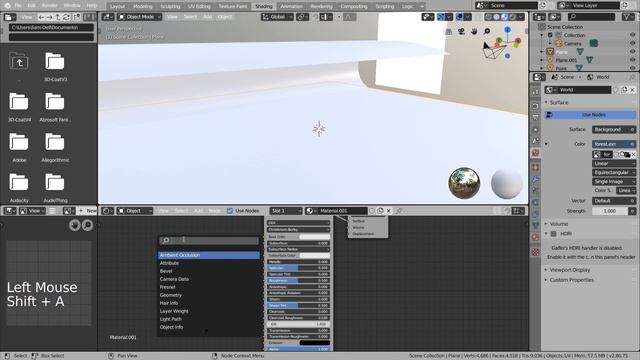The height and width of the screenshot is (360, 640).
Task: Select rendered viewport shading mode
Action: pyautogui.click(x=513, y=17)
